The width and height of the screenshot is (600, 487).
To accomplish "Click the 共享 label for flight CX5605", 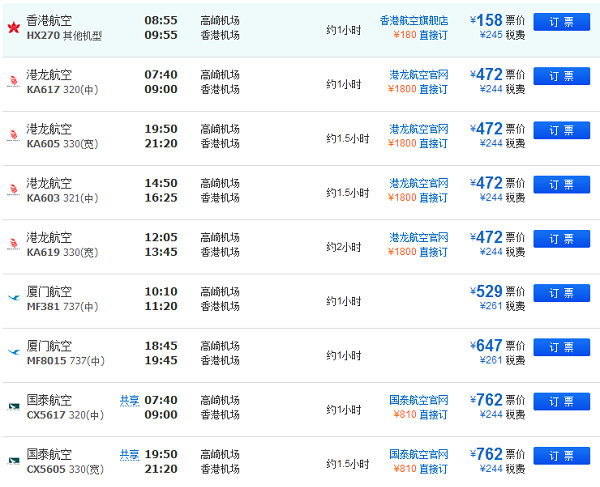I will [129, 454].
